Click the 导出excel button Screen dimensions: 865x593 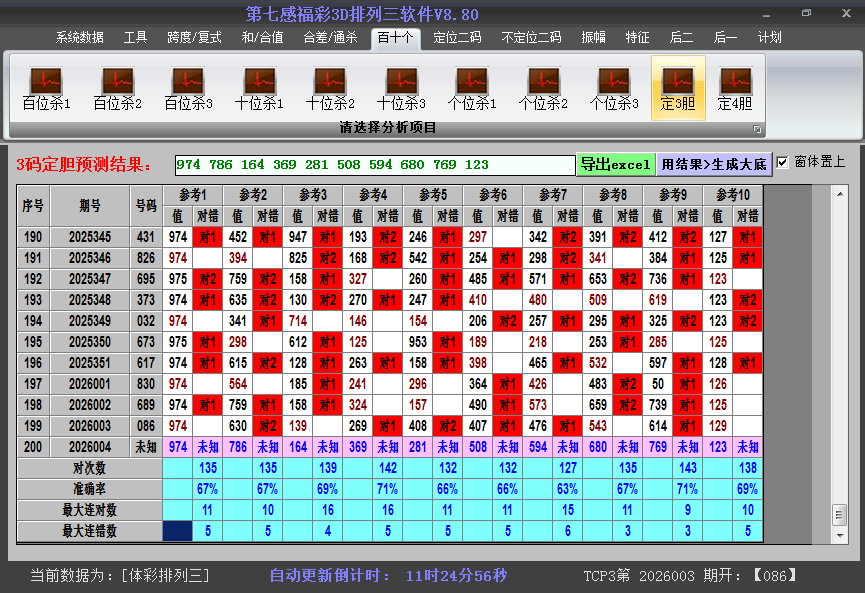click(x=616, y=164)
